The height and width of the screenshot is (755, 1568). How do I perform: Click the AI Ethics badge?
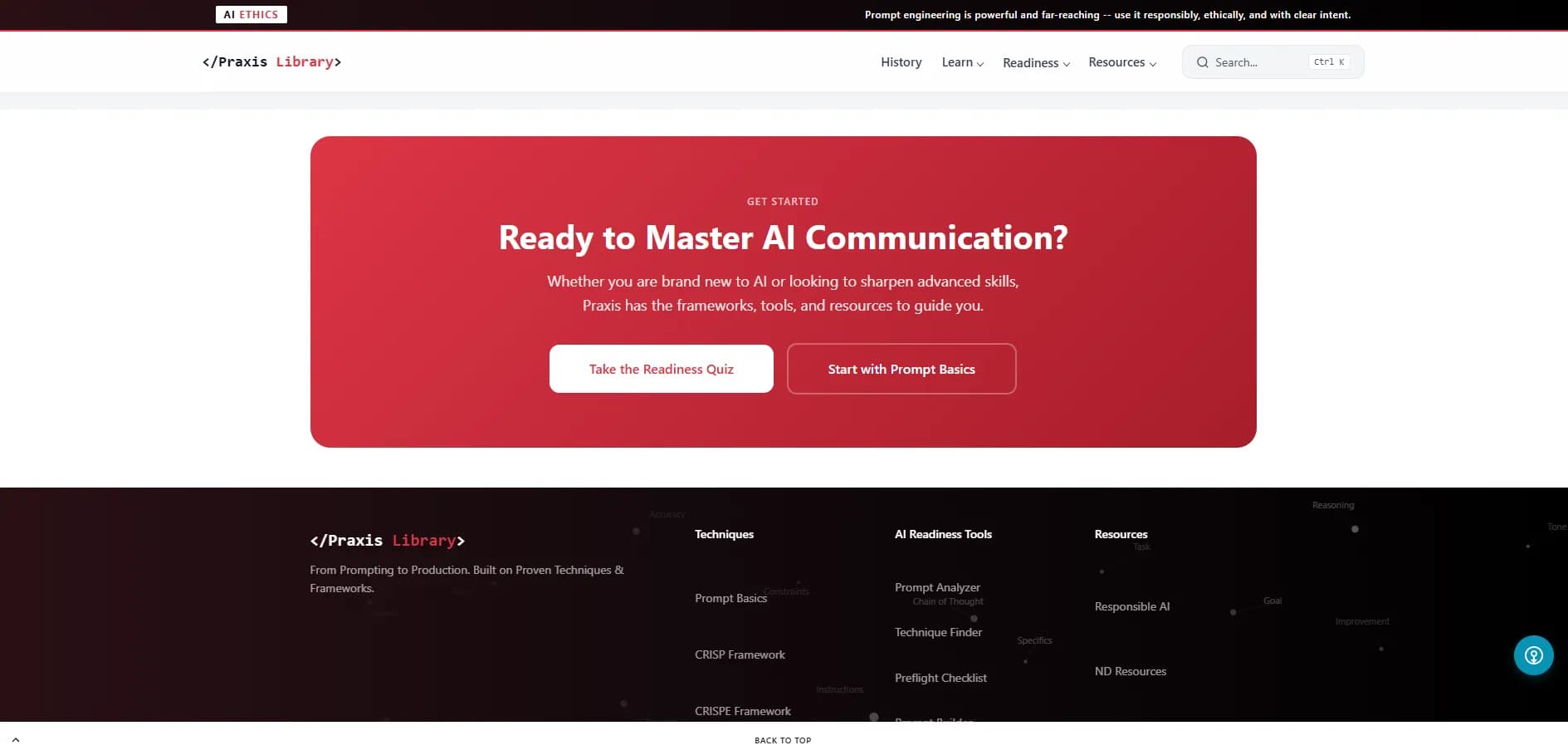[x=251, y=15]
